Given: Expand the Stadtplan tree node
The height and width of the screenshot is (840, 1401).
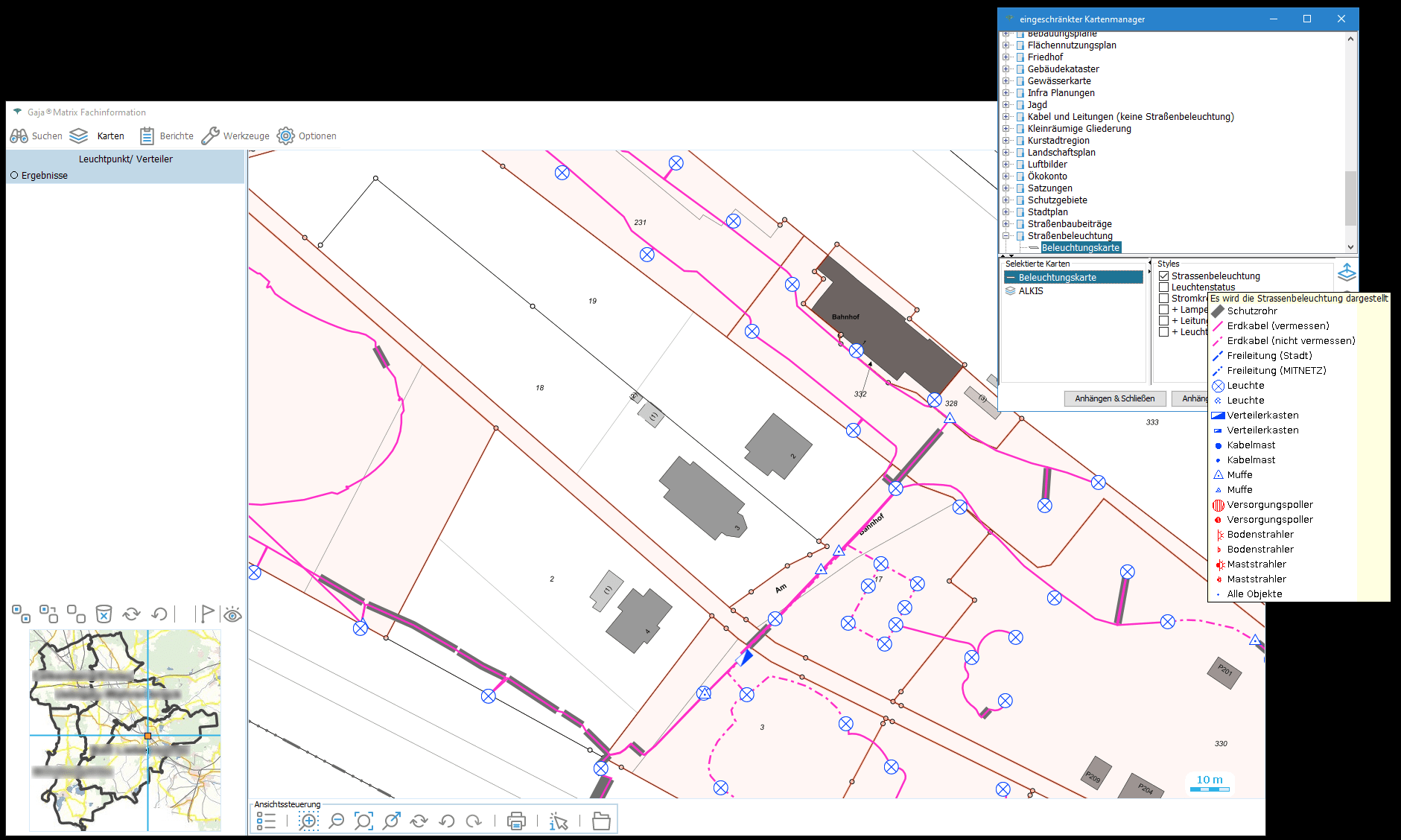Looking at the screenshot, I should (1006, 212).
